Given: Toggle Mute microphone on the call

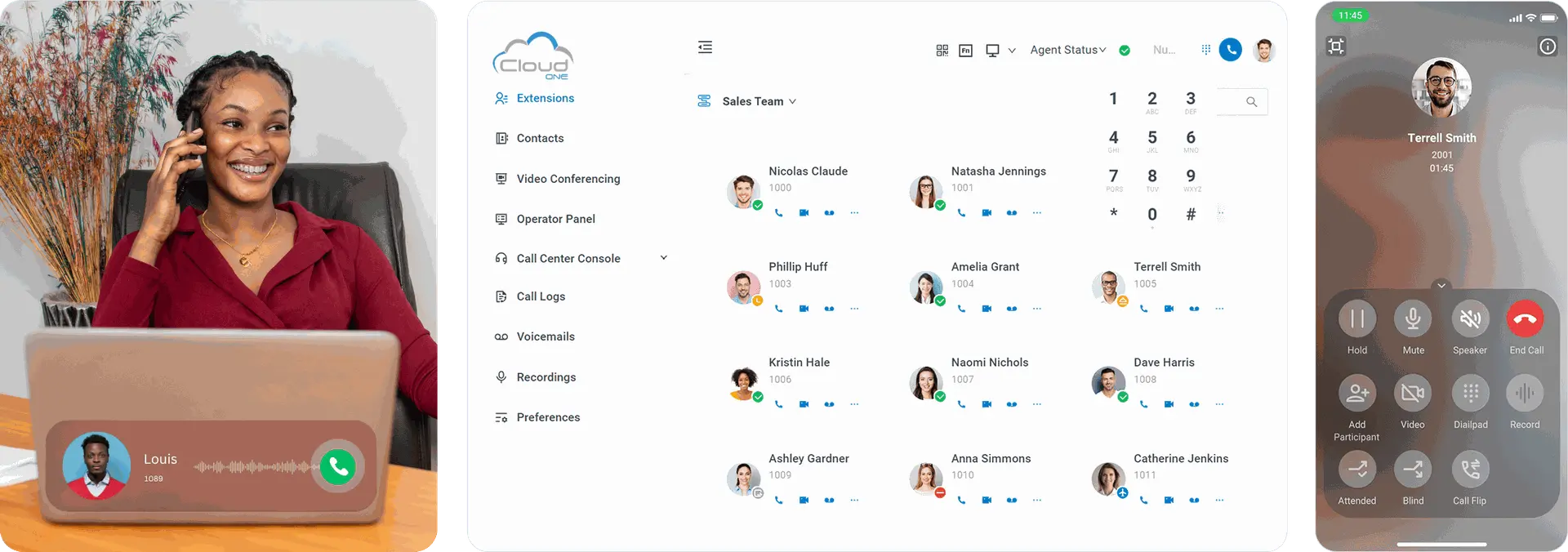Looking at the screenshot, I should (1413, 319).
